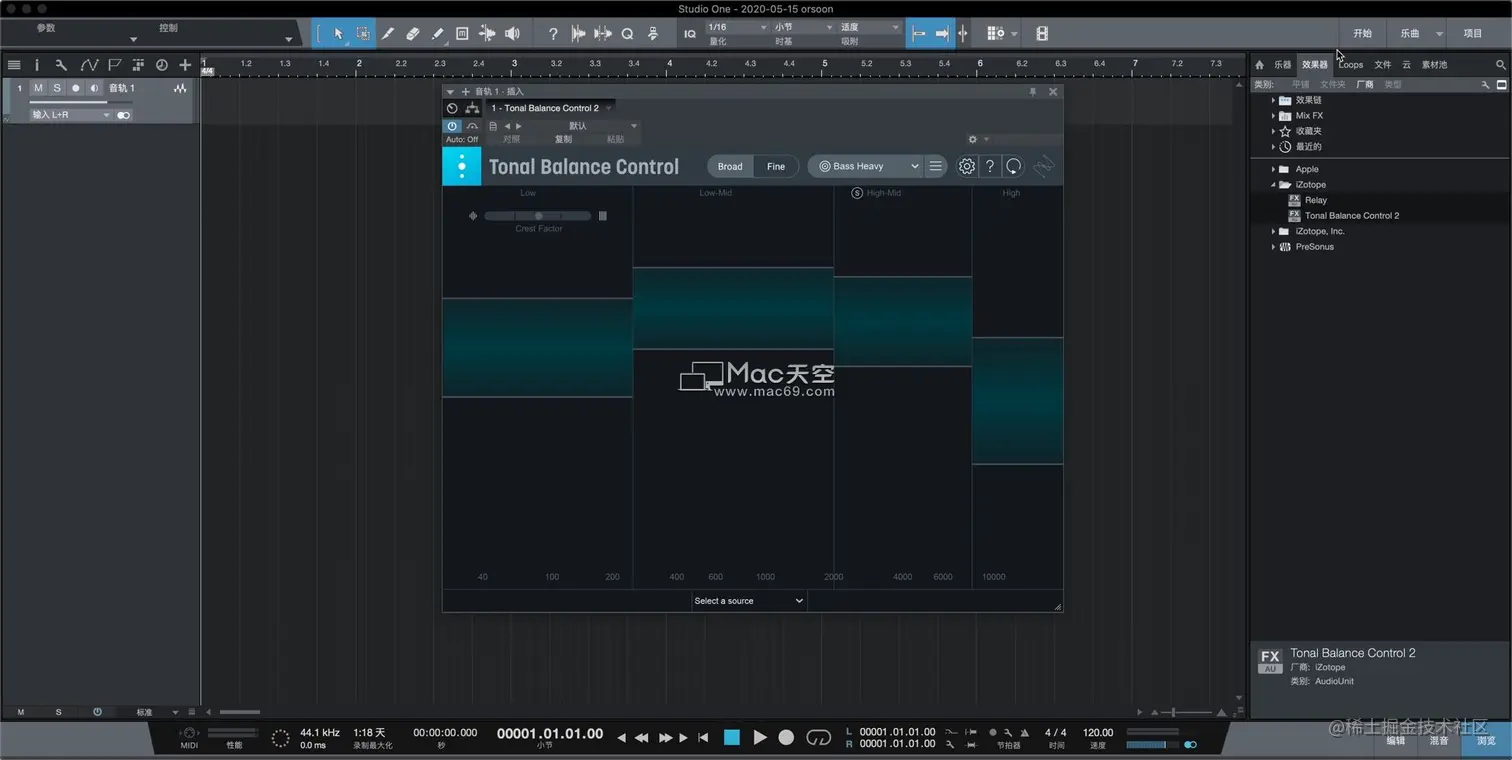Click the 复制 copy preset button
This screenshot has width=1512, height=760.
(x=564, y=139)
